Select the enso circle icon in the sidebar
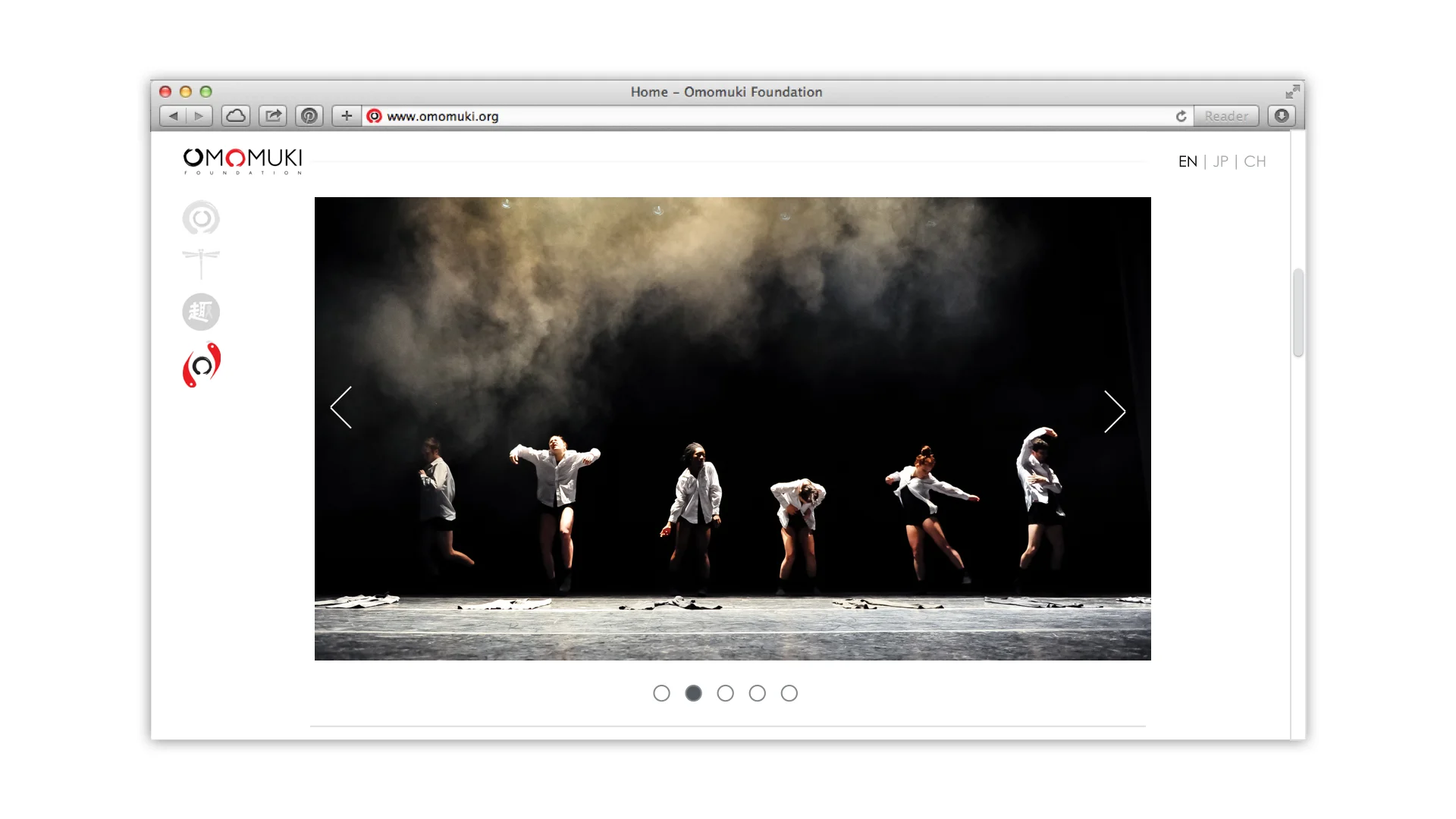1456x819 pixels. [x=201, y=218]
